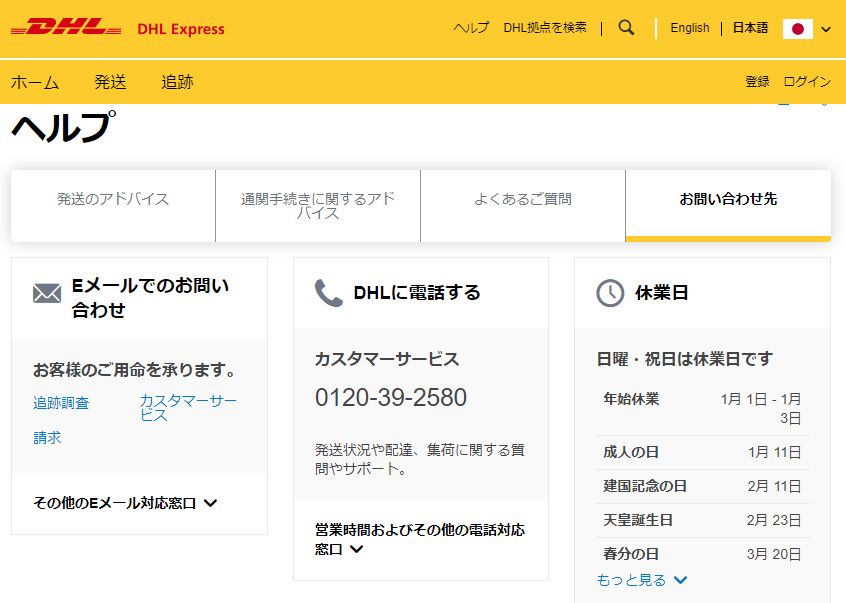Click the 成人の日 row
The width and height of the screenshot is (846, 603).
pyautogui.click(x=702, y=452)
